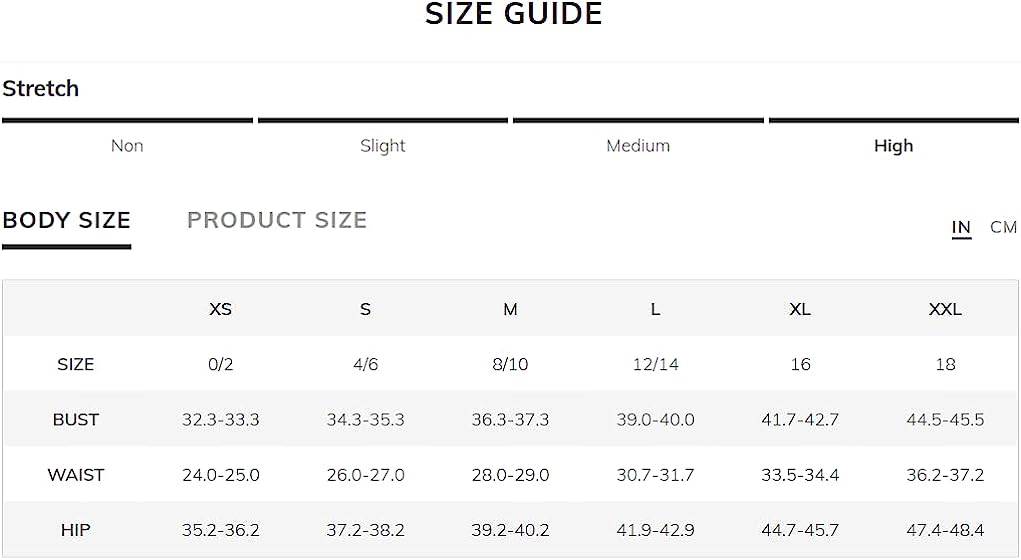Select the Medium stretch segment
This screenshot has height=560, width=1021.
[x=638, y=145]
